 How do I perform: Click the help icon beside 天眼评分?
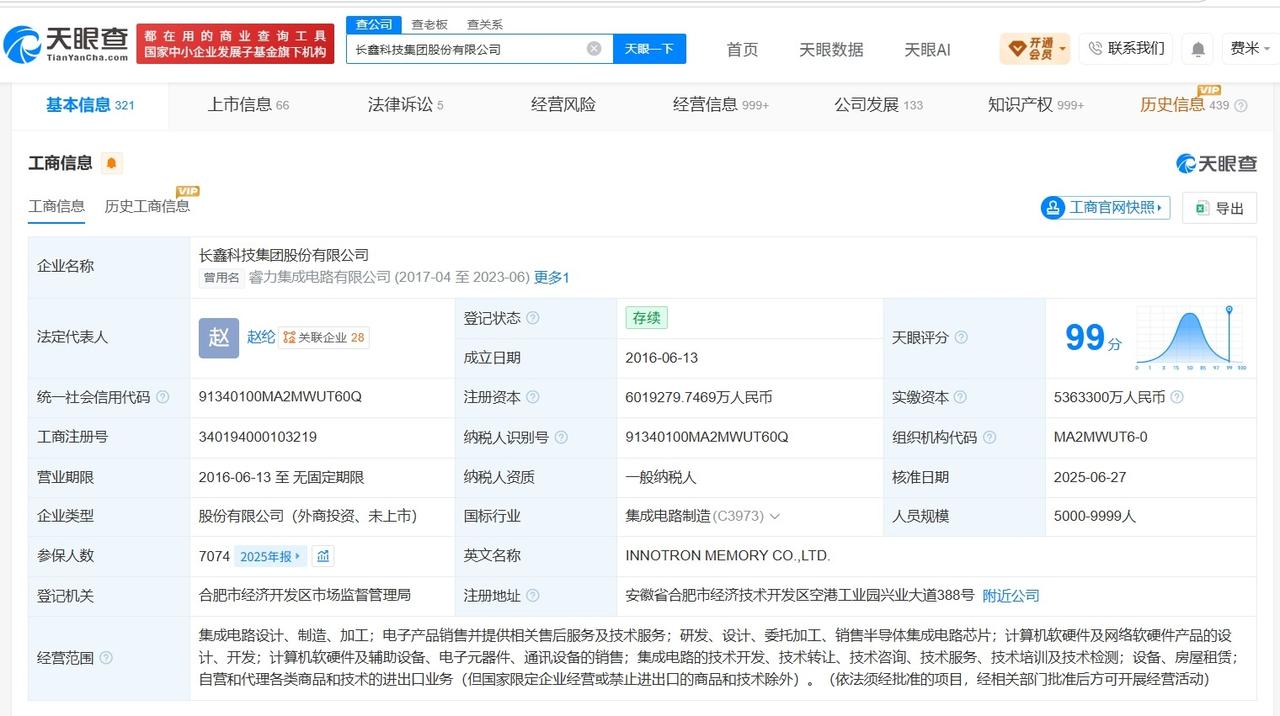(x=961, y=338)
